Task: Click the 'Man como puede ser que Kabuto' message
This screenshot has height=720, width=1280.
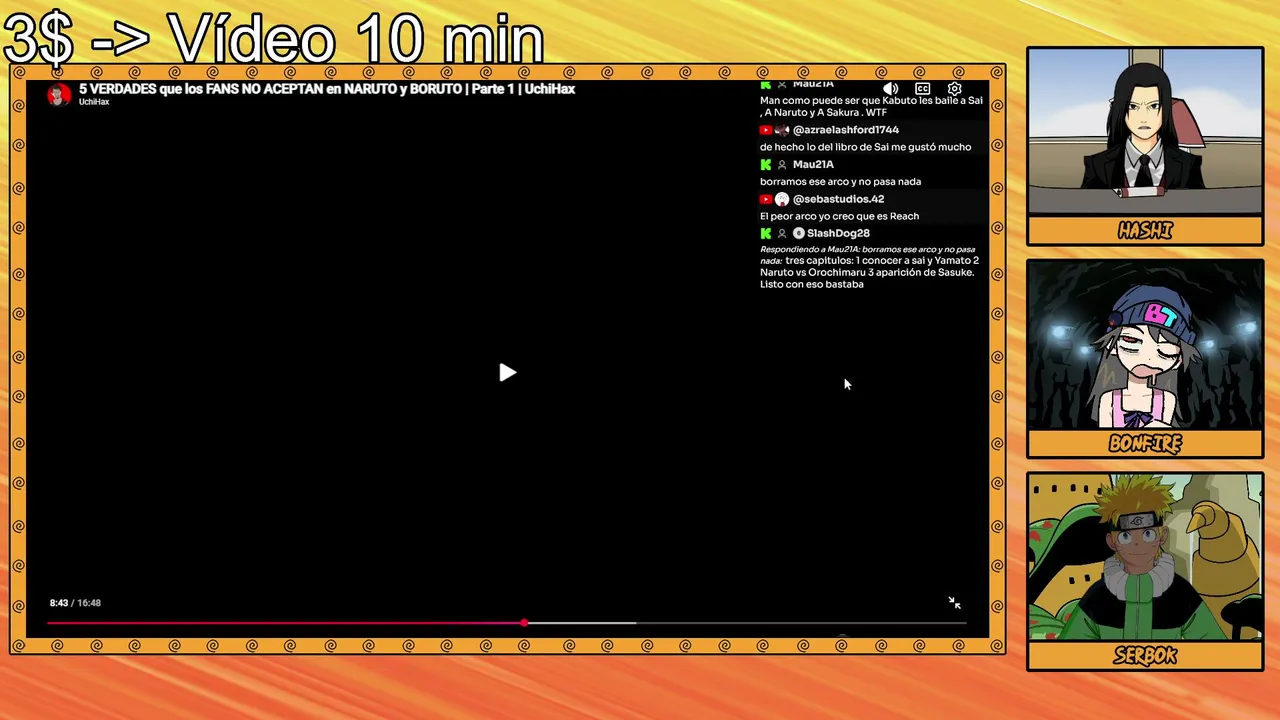Action: [871, 106]
